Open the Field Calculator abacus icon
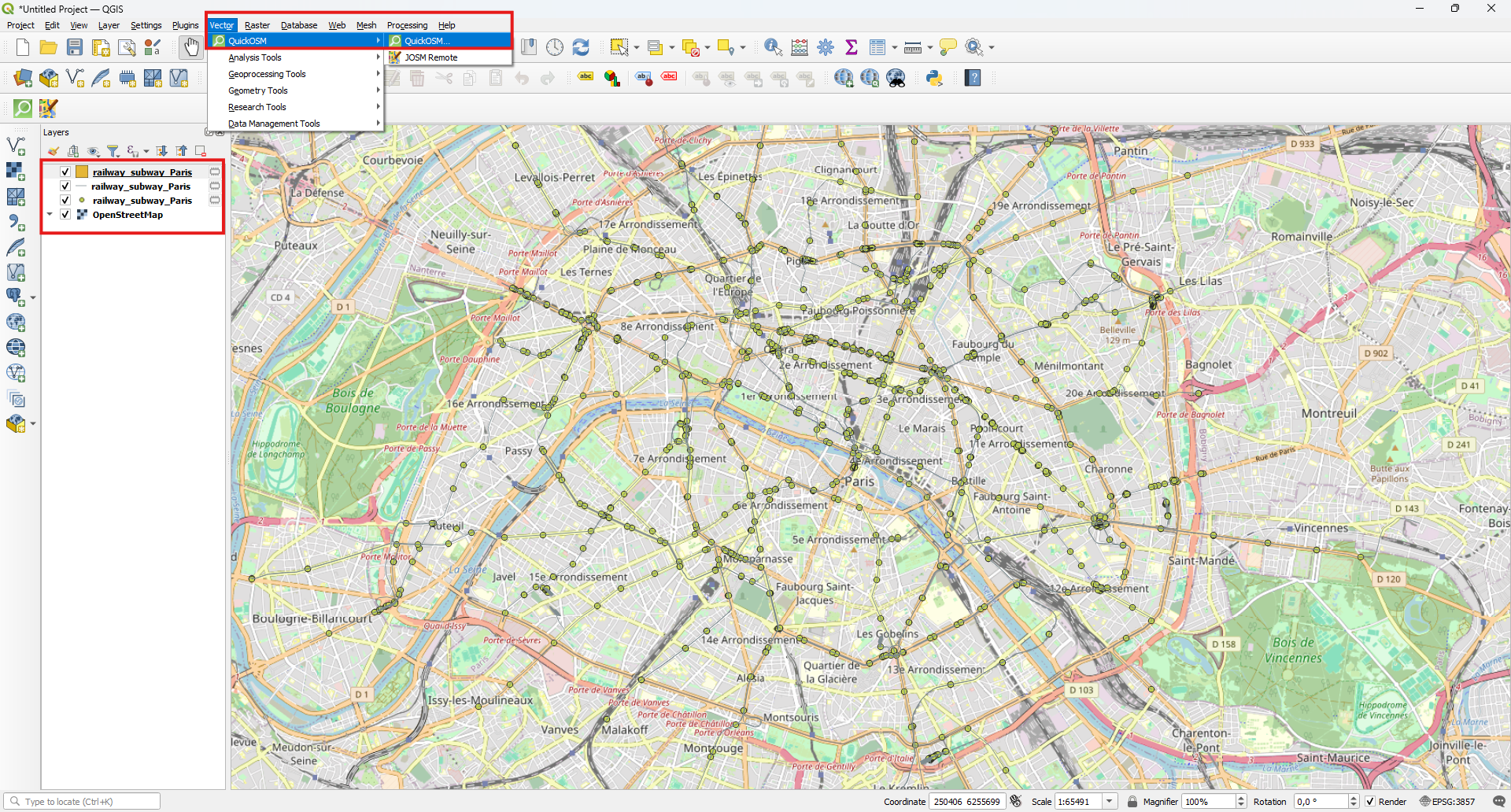This screenshot has width=1511, height=812. (800, 47)
